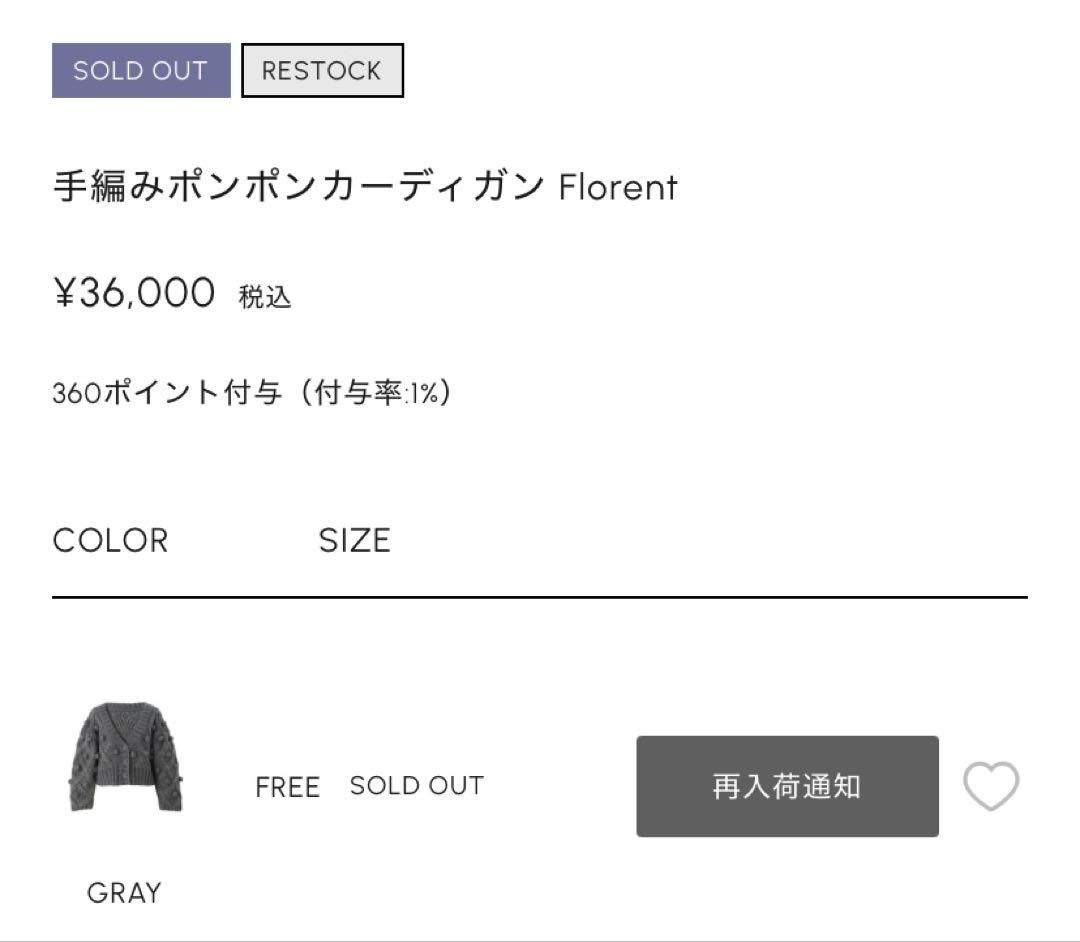The width and height of the screenshot is (1080, 942).
Task: Click the SOLD OUT status next to FREE
Action: [x=416, y=786]
